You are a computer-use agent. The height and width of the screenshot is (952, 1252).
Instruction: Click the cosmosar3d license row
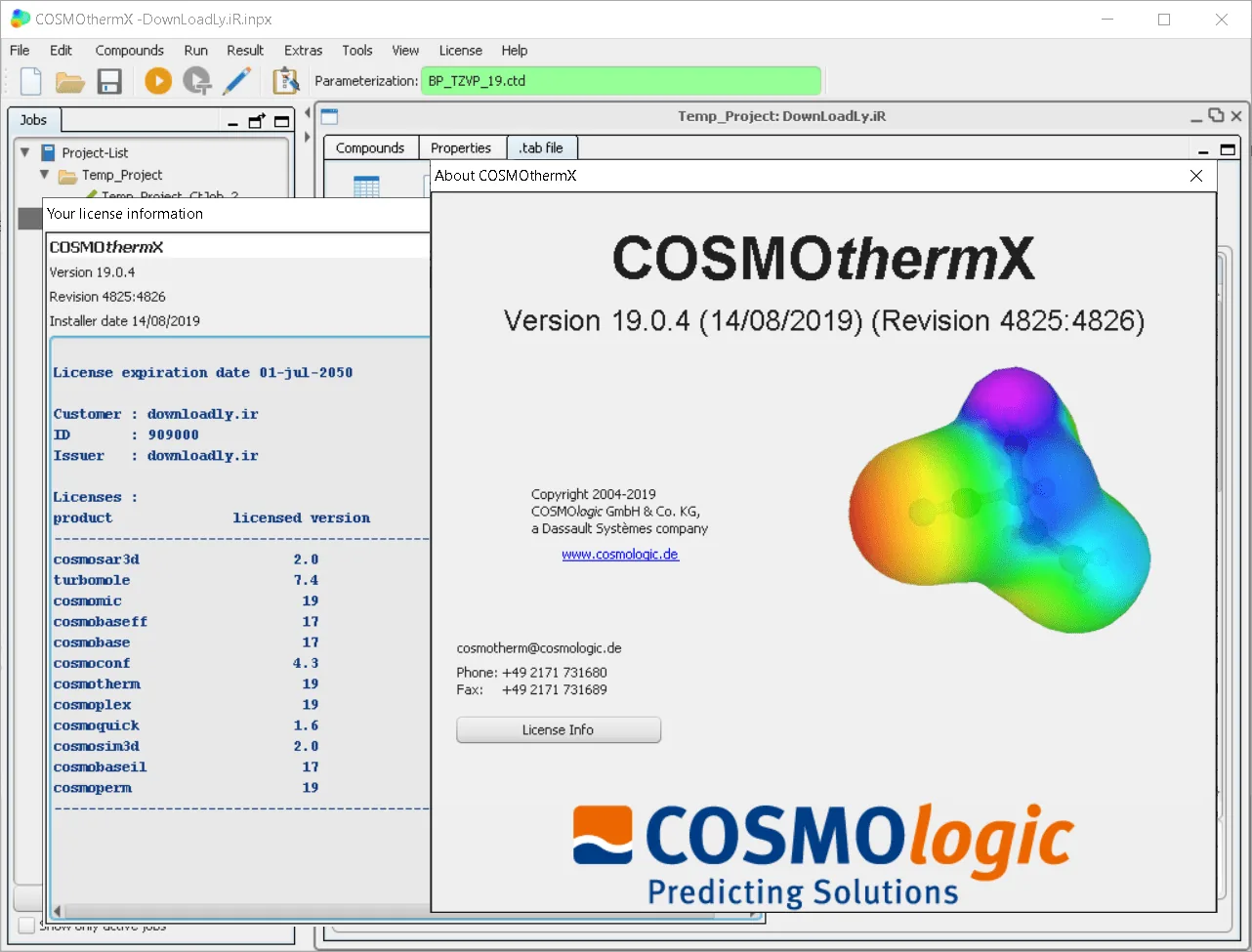point(187,559)
